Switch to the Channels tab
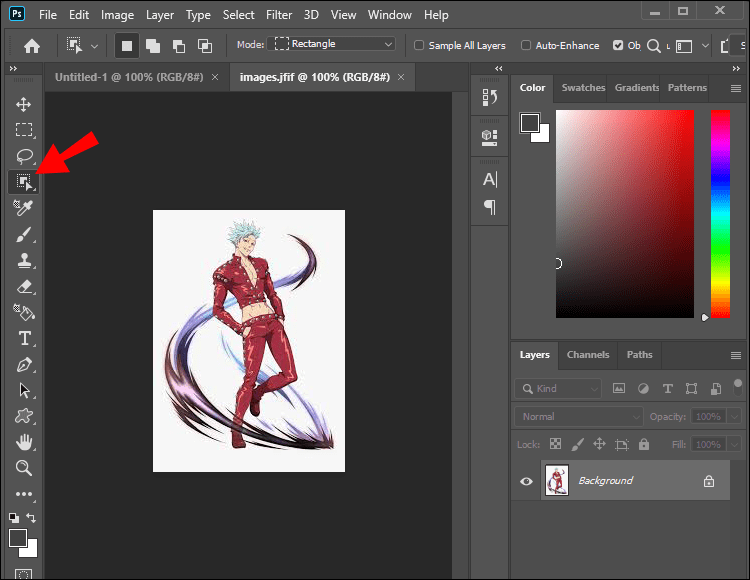The width and height of the screenshot is (750, 580). (588, 355)
